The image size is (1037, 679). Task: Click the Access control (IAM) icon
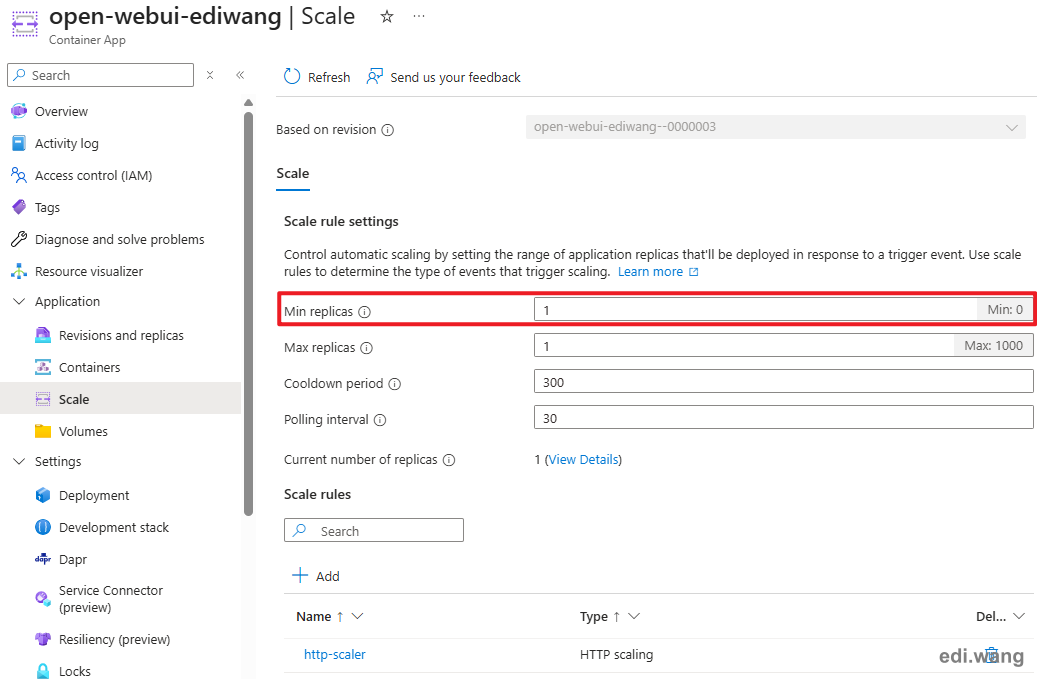19,175
